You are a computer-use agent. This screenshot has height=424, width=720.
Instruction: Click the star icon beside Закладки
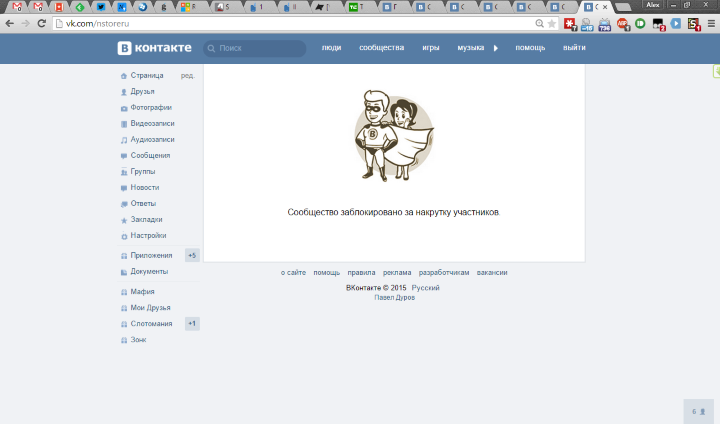(124, 220)
